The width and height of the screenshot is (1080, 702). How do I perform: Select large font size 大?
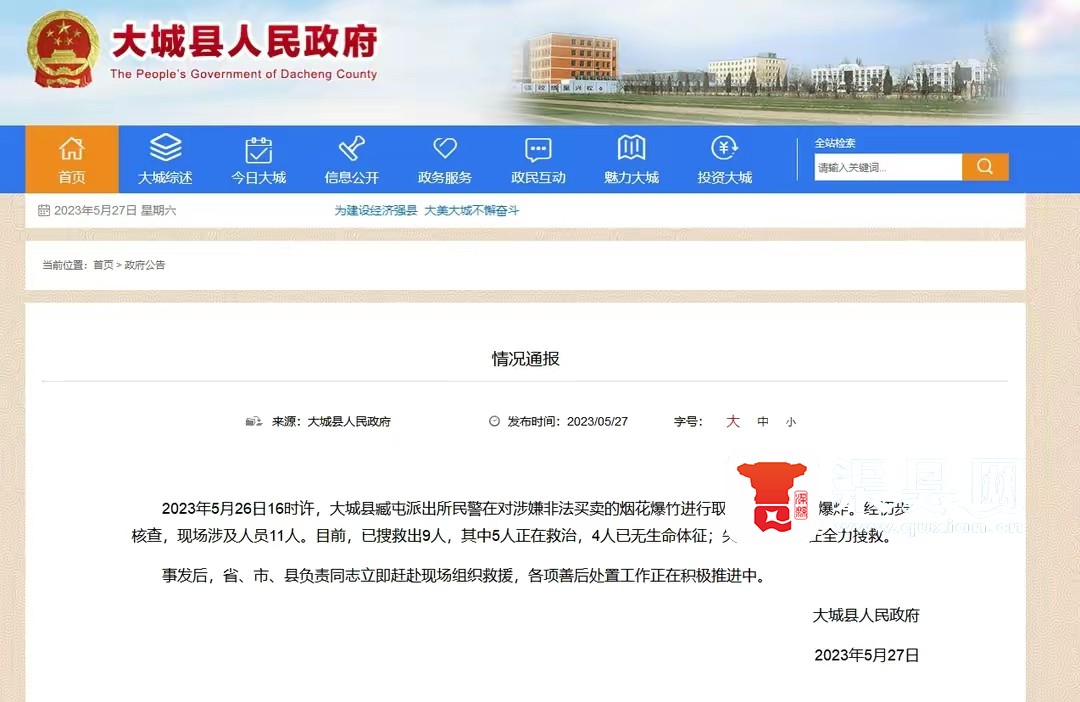tap(733, 422)
